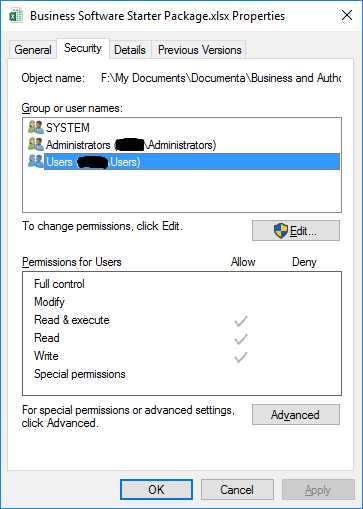Switch to the General tab
Screen dimensions: 363x509
click(x=33, y=50)
